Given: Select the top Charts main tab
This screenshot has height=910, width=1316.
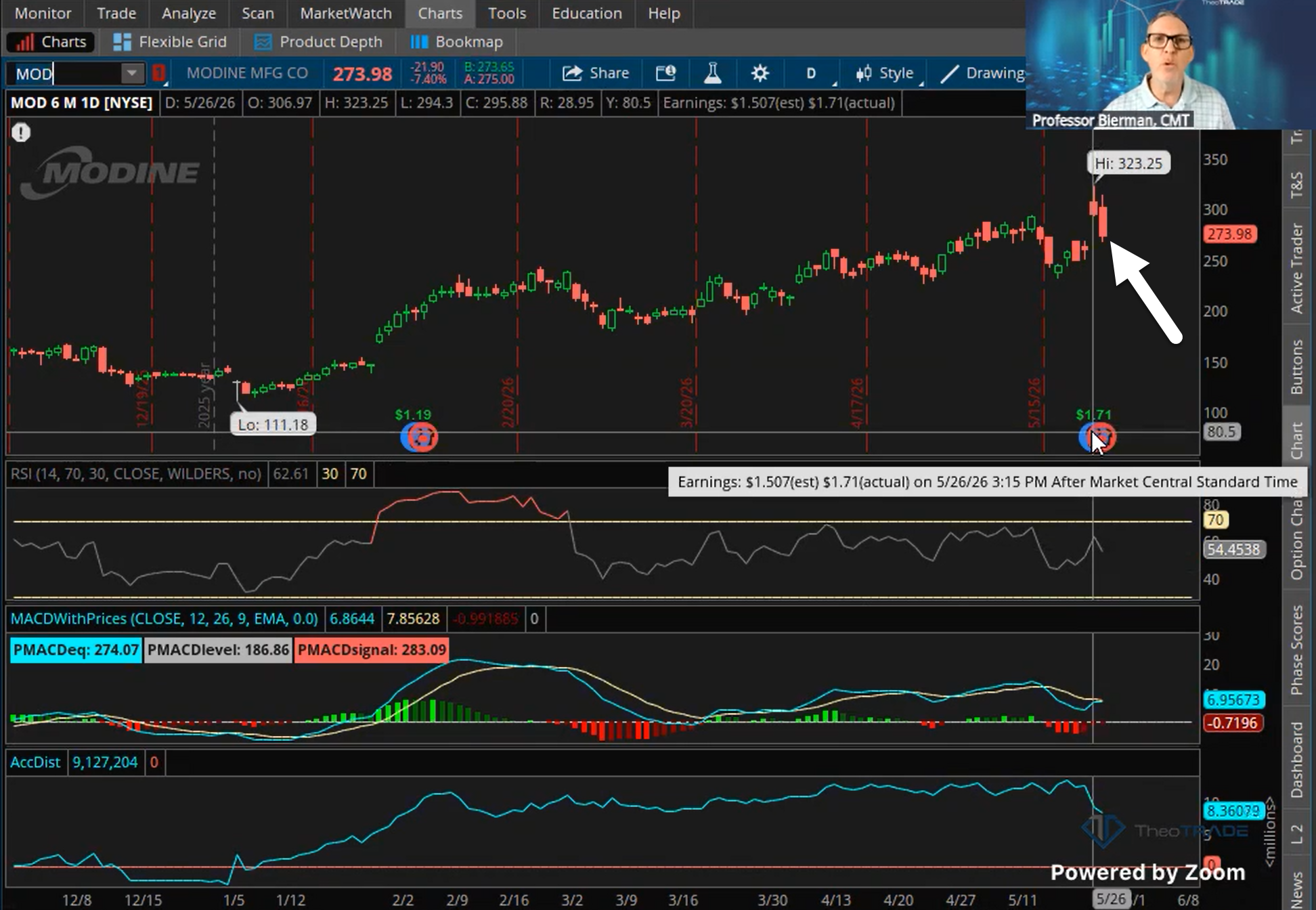Looking at the screenshot, I should click(440, 14).
